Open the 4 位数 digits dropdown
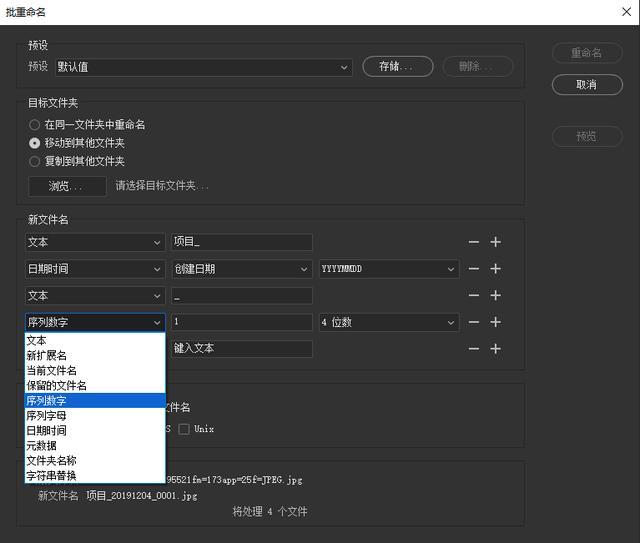 tap(389, 322)
